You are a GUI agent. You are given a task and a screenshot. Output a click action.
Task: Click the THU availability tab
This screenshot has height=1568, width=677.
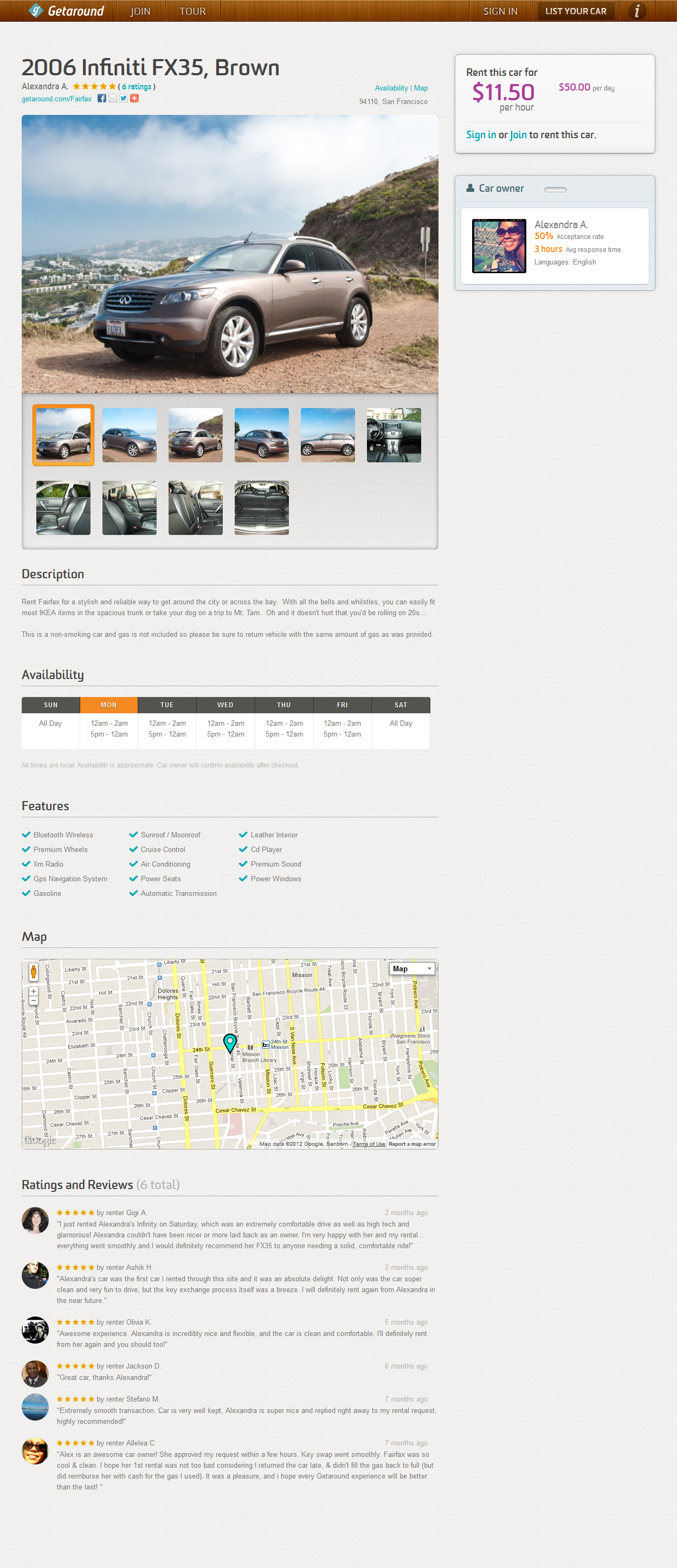coord(283,705)
